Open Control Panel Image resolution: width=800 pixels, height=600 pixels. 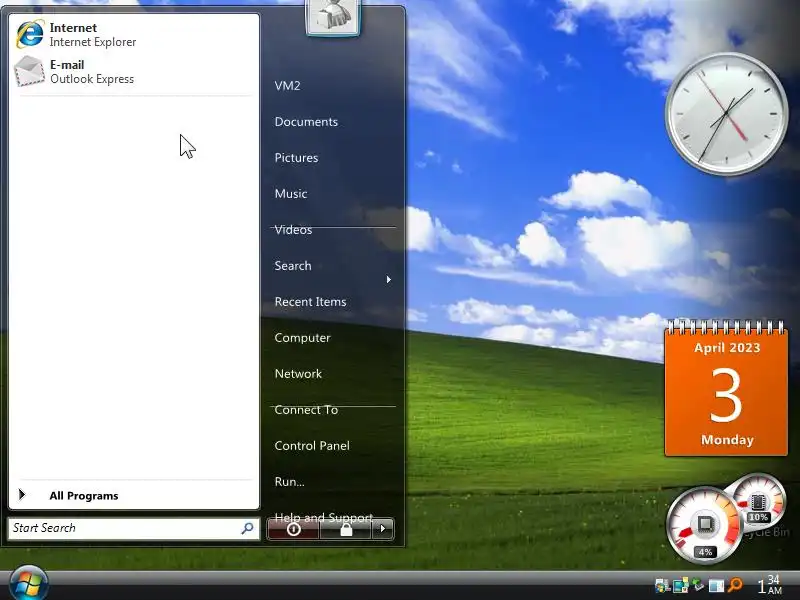(x=312, y=446)
